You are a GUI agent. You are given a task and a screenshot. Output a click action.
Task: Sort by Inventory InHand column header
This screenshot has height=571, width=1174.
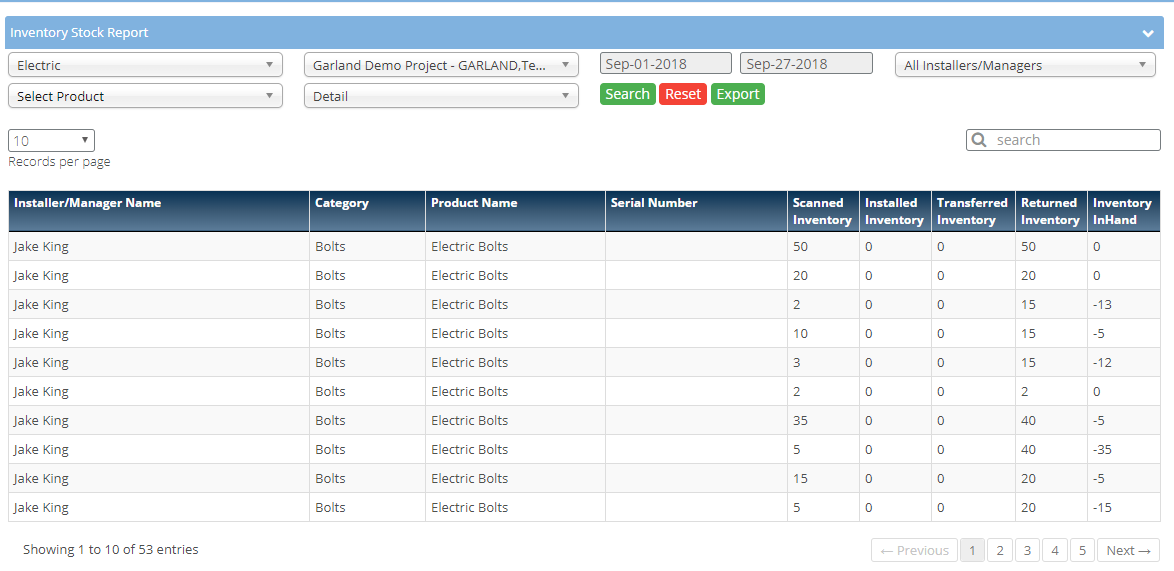tap(1123, 211)
